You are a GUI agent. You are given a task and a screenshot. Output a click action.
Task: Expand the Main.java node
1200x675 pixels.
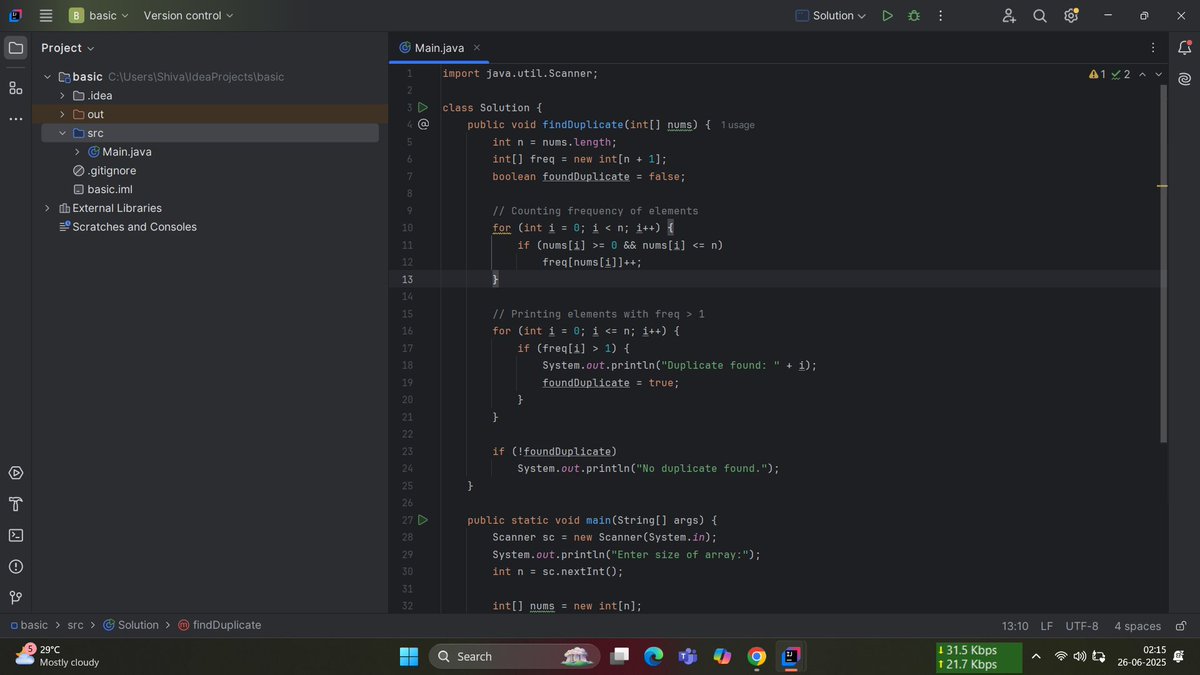click(x=77, y=152)
